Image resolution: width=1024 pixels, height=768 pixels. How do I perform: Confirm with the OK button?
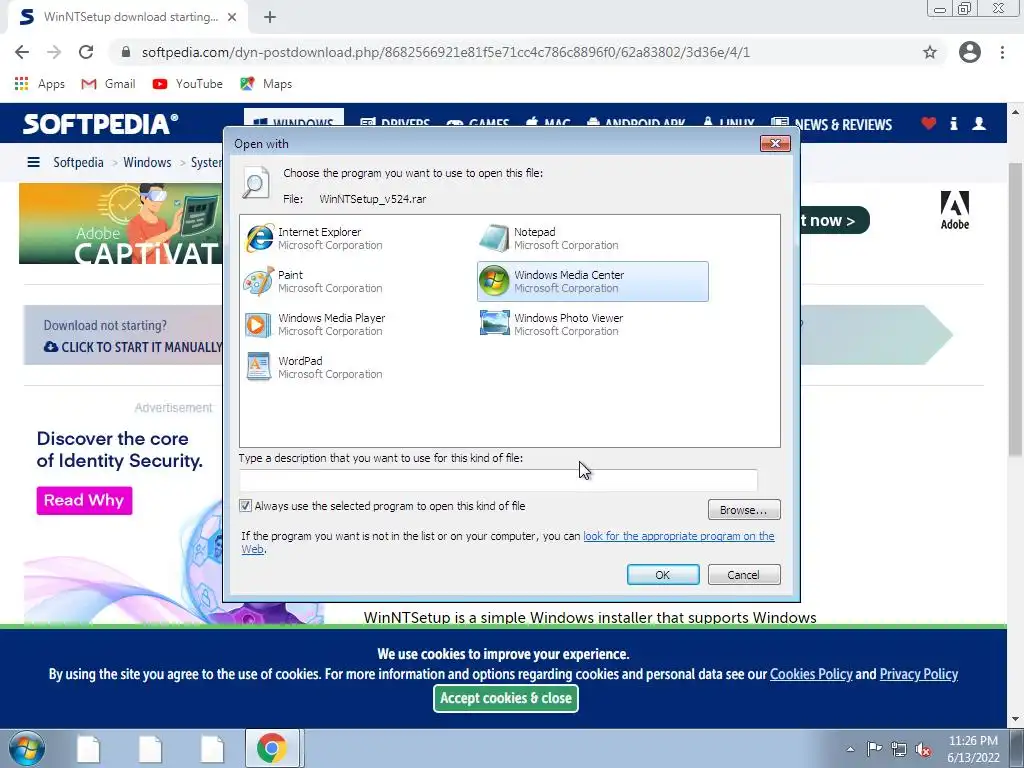click(x=663, y=575)
